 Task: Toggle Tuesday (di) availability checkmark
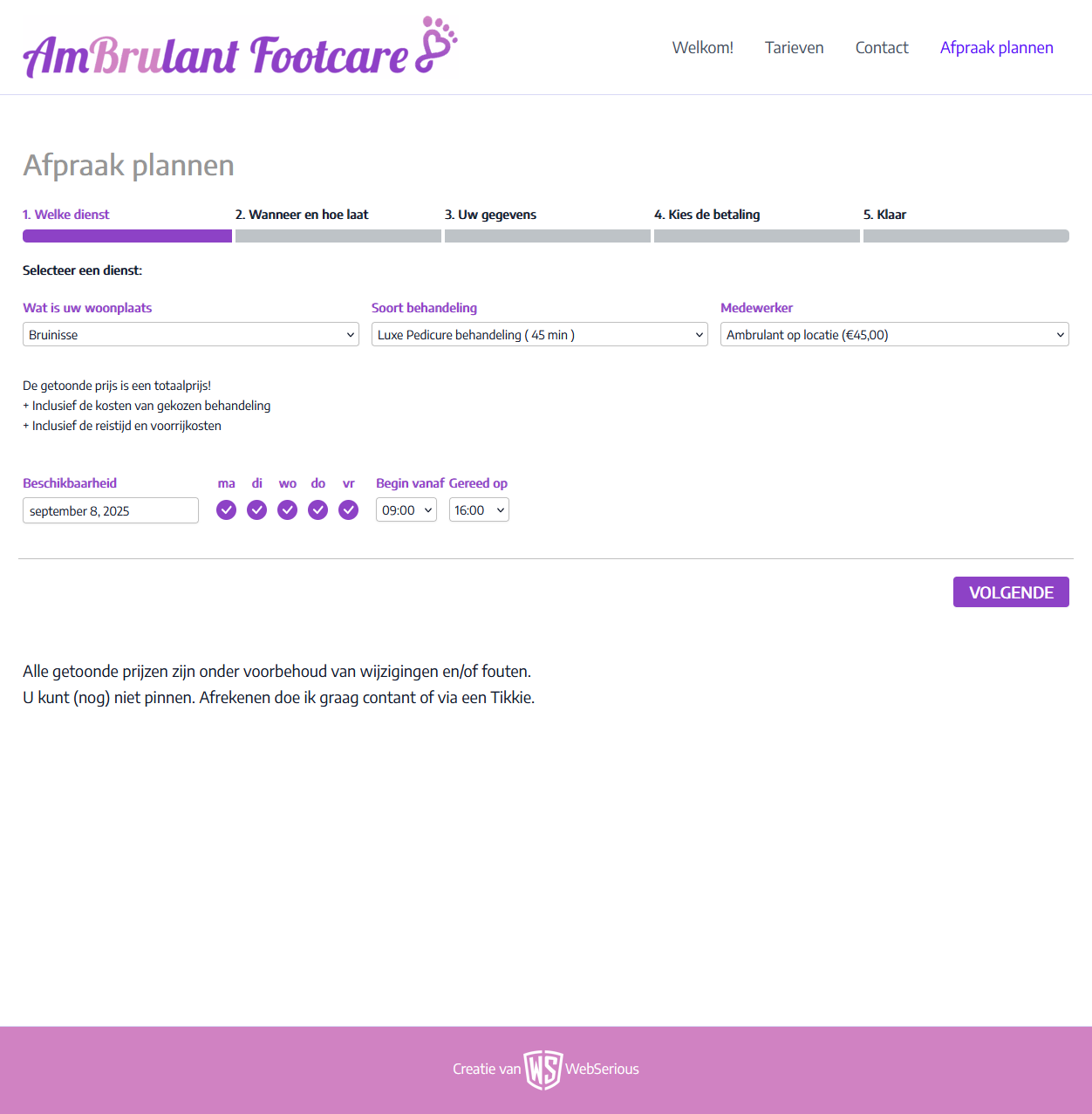[x=256, y=510]
